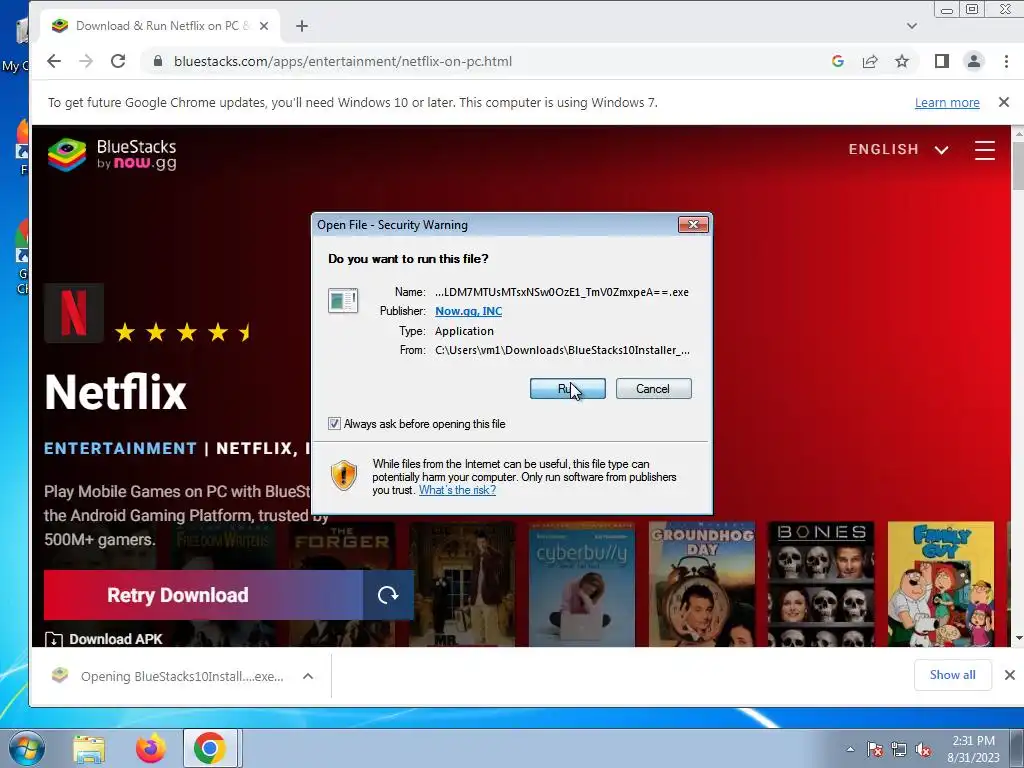Click Show all downloads
Image resolution: width=1024 pixels, height=768 pixels.
(952, 675)
